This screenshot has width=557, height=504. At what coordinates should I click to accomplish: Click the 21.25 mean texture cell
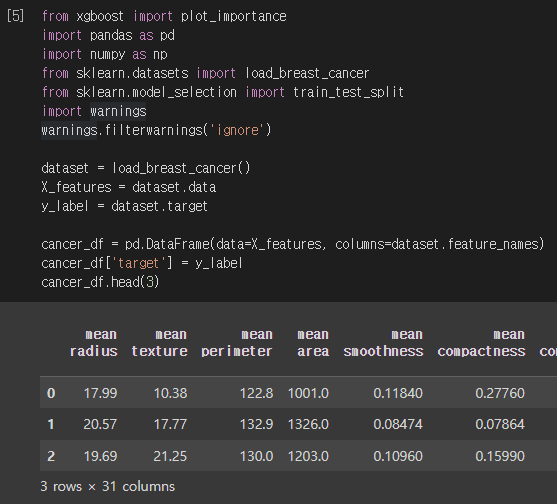point(170,456)
